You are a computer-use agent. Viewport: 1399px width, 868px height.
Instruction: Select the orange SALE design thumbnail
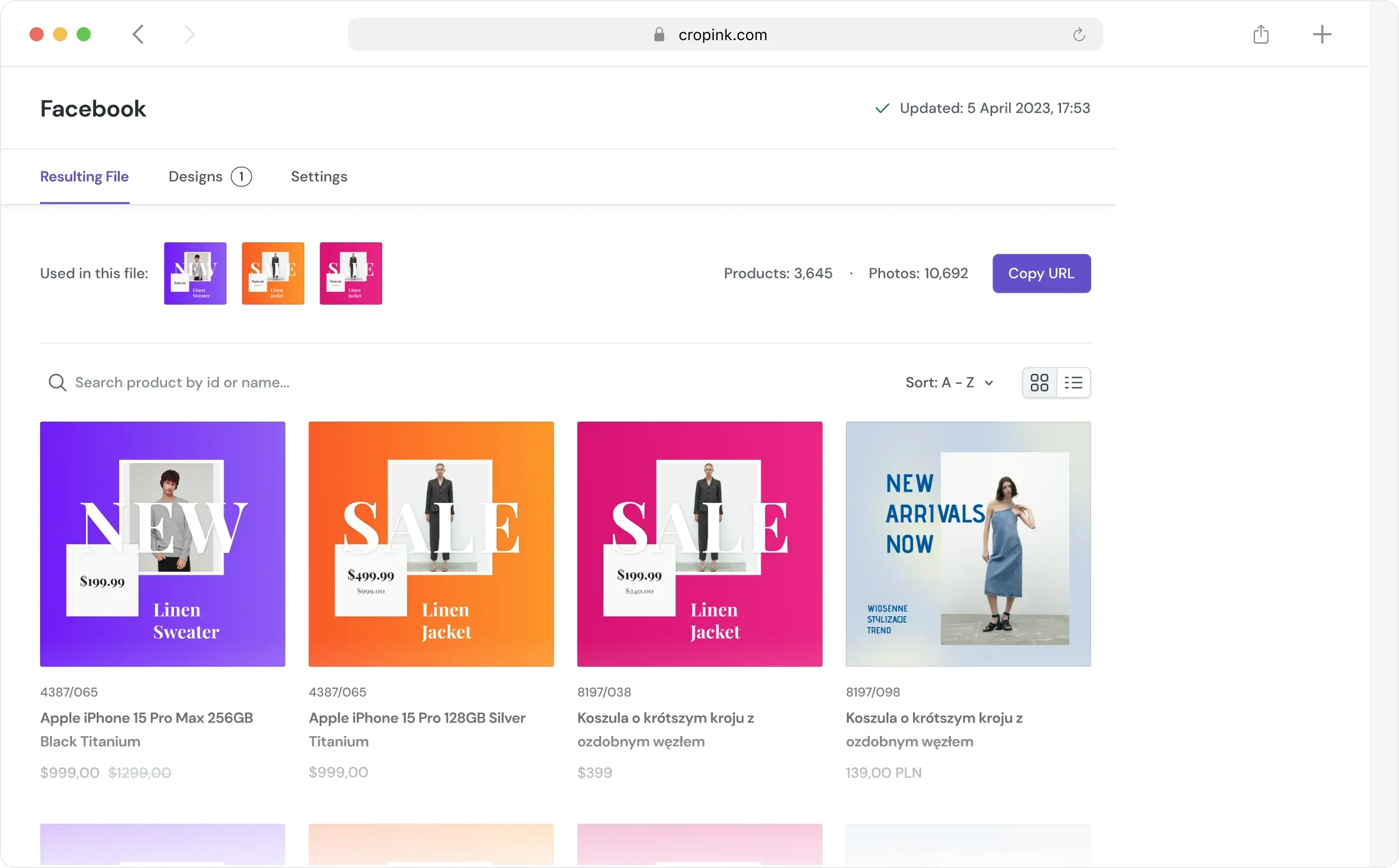click(x=273, y=273)
